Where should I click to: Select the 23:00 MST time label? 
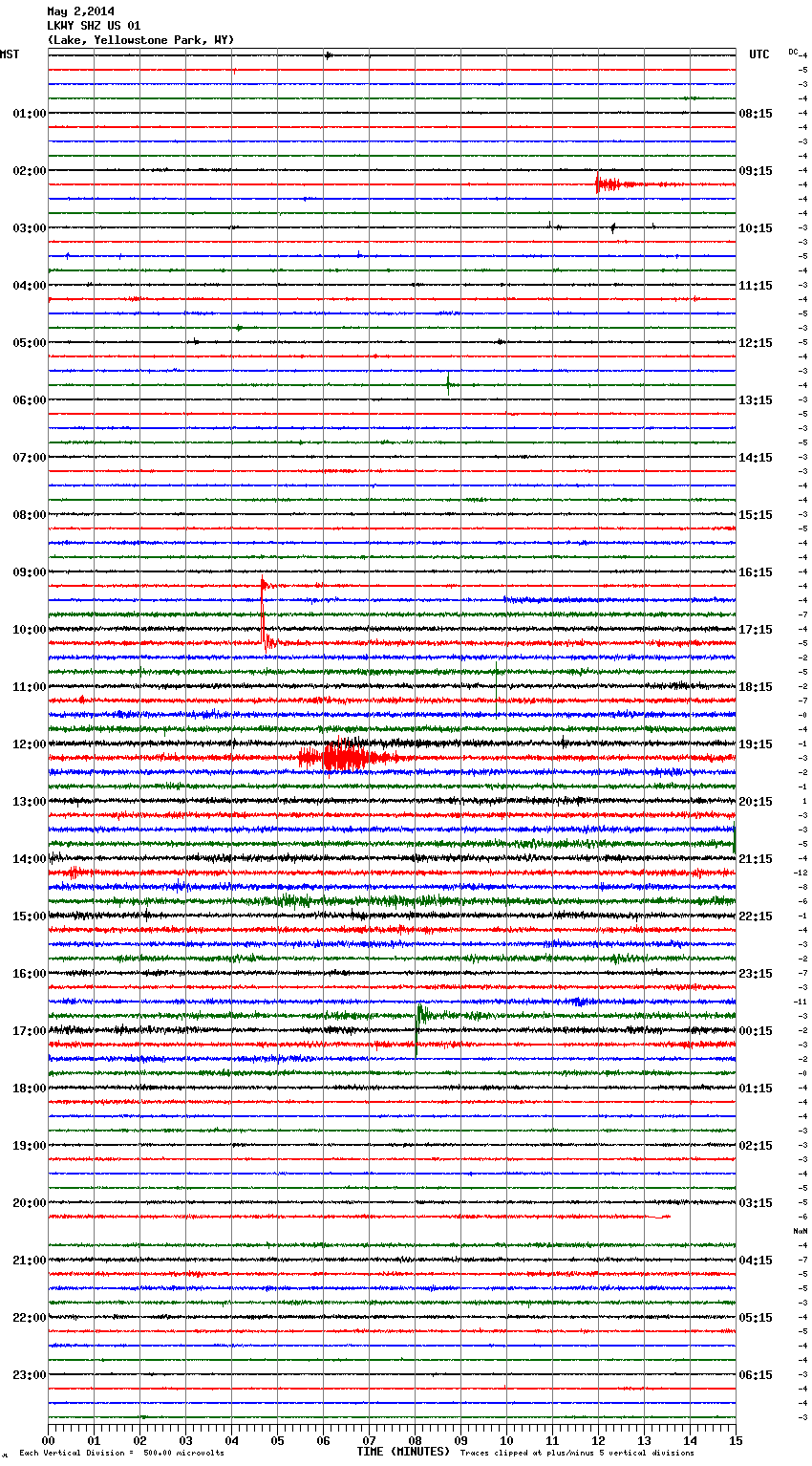pos(30,1375)
